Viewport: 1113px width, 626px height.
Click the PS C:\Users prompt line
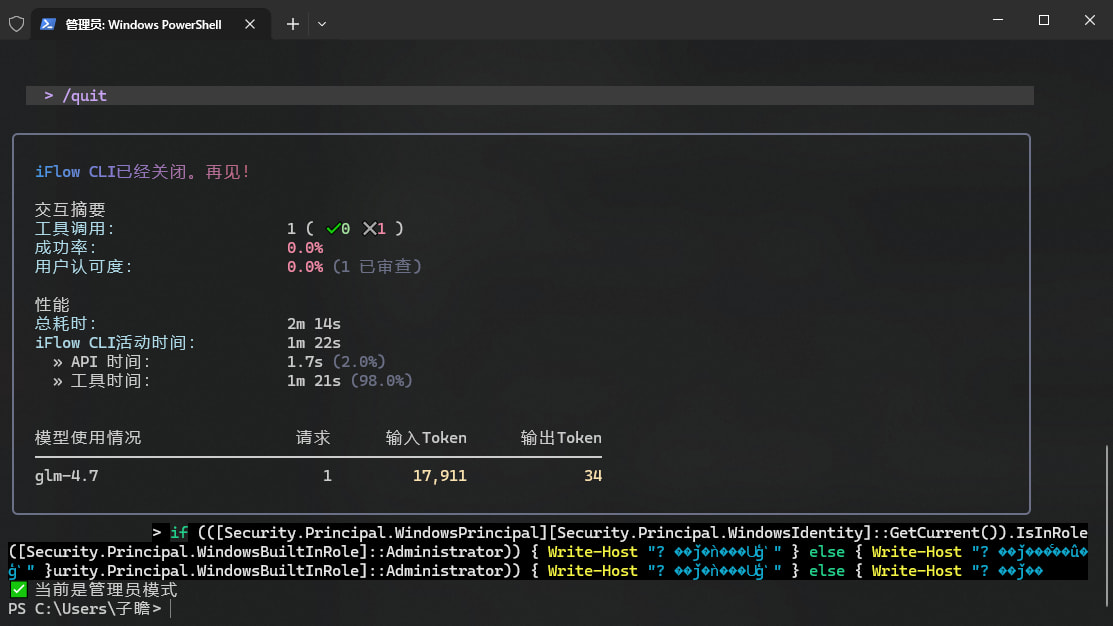pos(85,608)
